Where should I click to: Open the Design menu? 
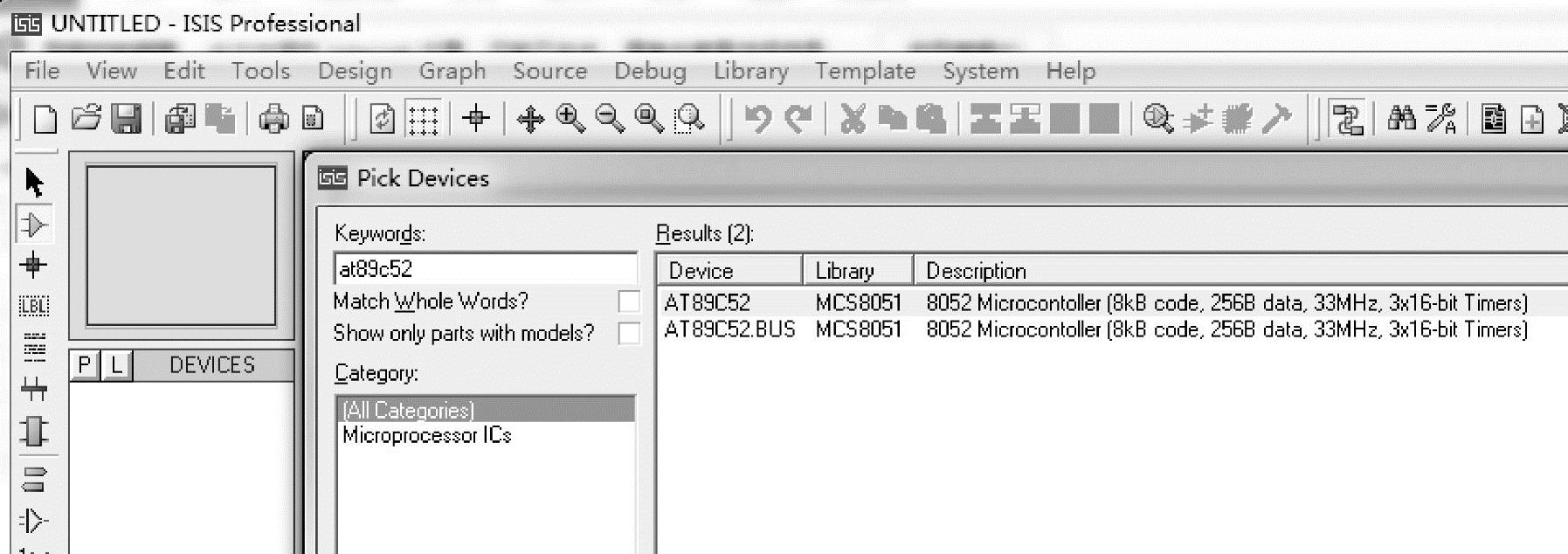pyautogui.click(x=355, y=71)
